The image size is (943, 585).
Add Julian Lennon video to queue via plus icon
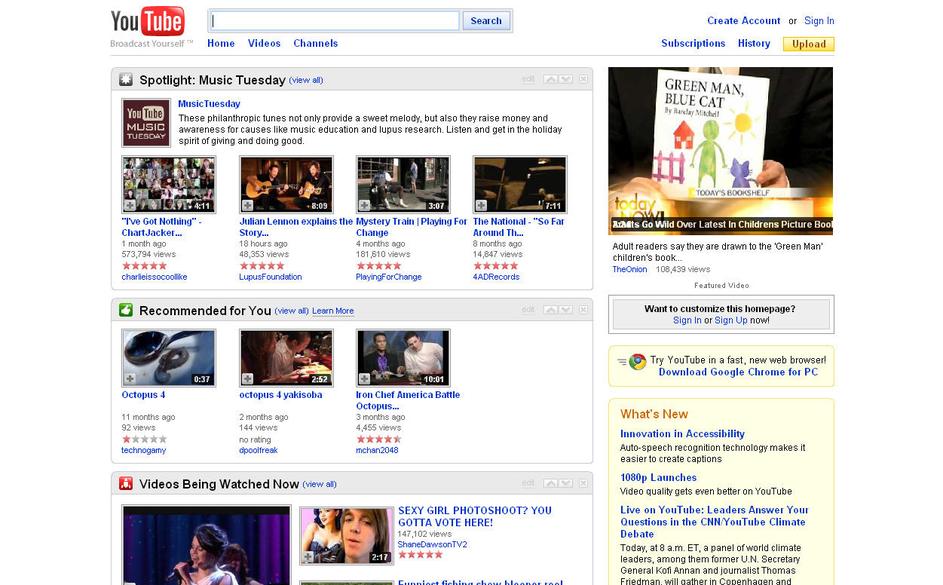(x=247, y=205)
